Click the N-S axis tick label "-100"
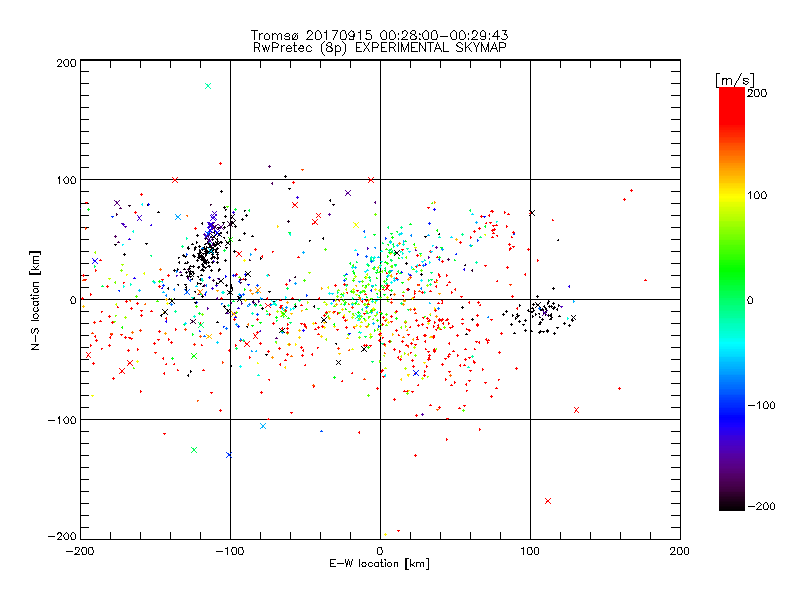This screenshot has height=600, width=800. pyautogui.click(x=62, y=420)
